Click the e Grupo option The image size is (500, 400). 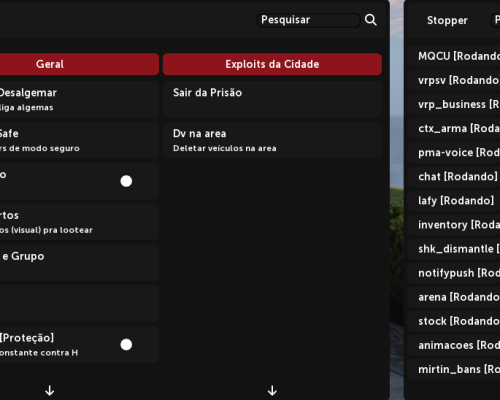click(79, 263)
